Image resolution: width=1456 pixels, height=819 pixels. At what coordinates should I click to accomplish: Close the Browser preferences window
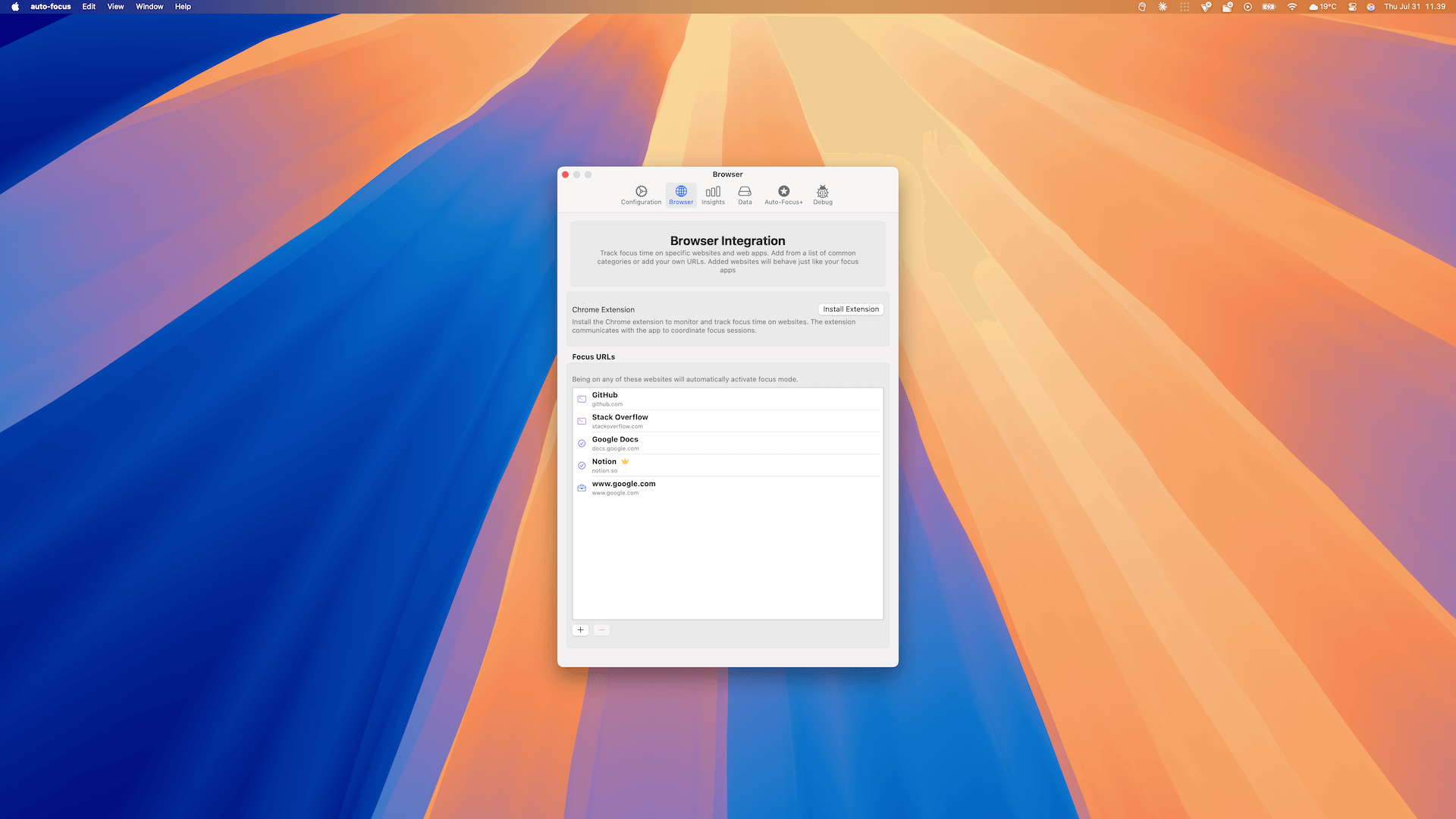click(x=566, y=174)
